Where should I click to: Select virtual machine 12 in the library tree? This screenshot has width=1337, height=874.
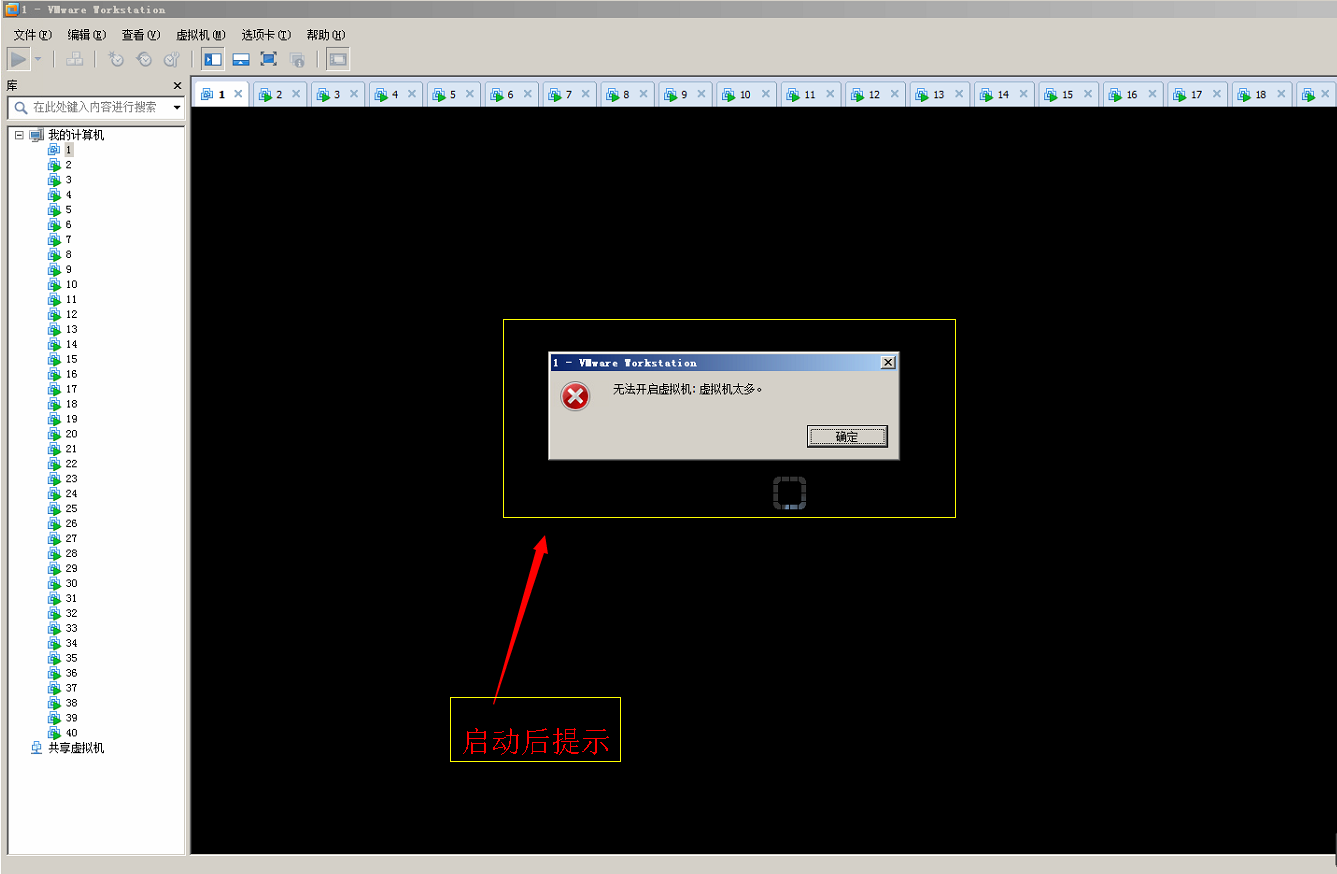coord(71,314)
